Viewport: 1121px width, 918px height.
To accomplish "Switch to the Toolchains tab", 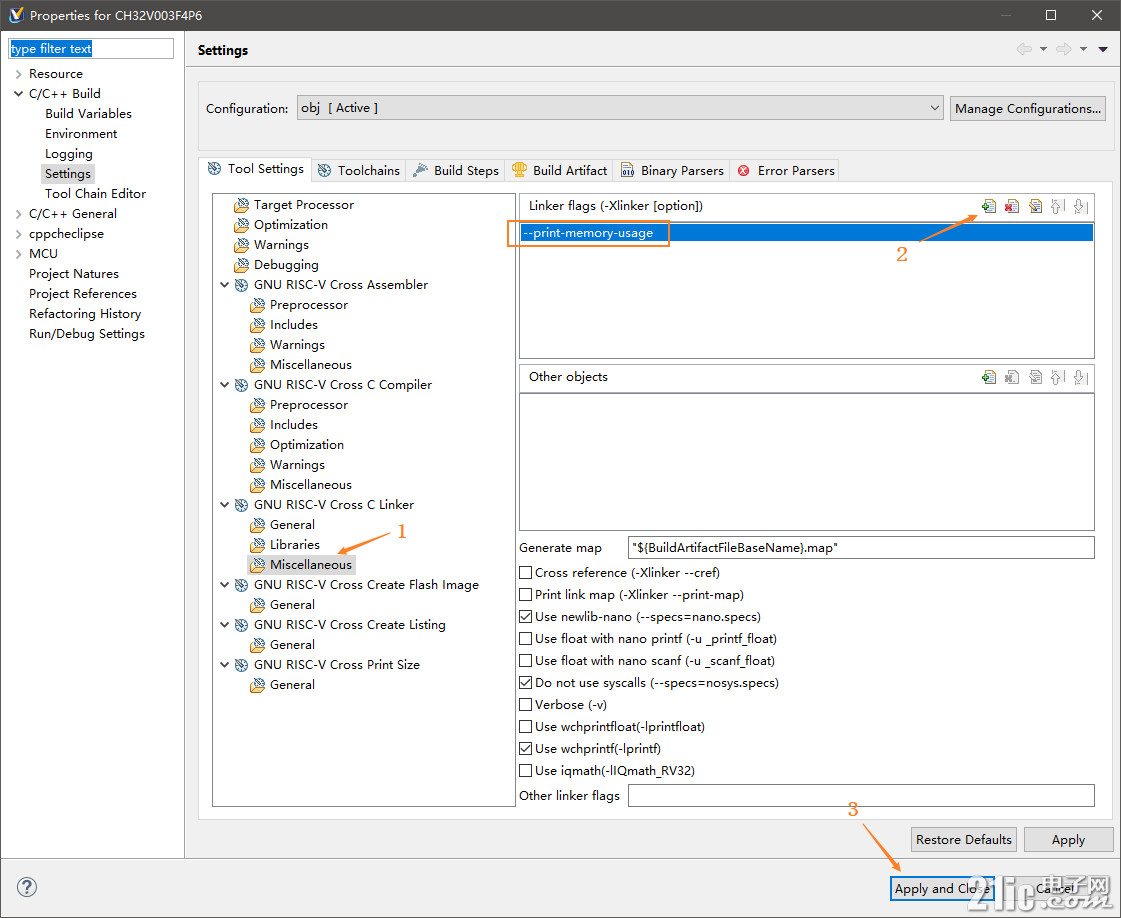I will point(359,171).
